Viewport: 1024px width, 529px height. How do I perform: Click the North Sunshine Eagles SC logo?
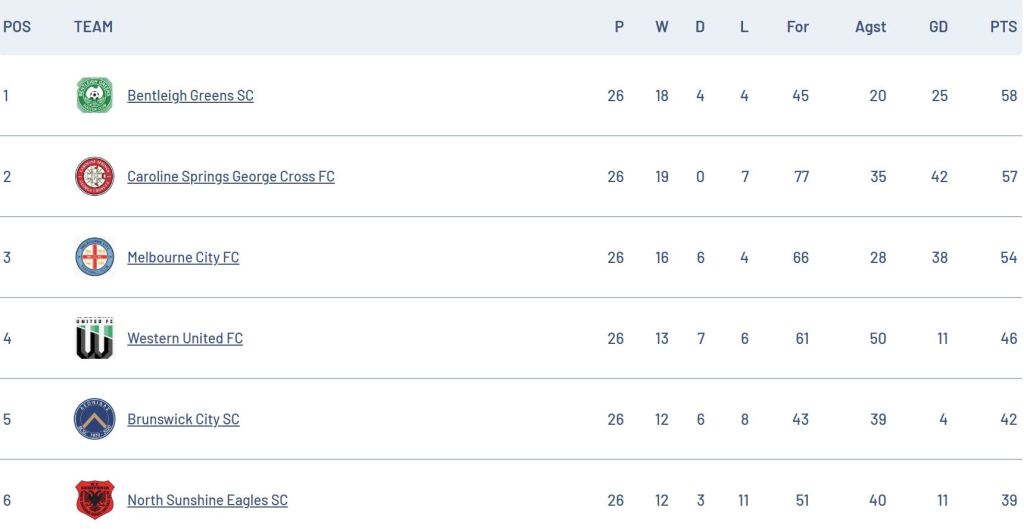pos(95,500)
